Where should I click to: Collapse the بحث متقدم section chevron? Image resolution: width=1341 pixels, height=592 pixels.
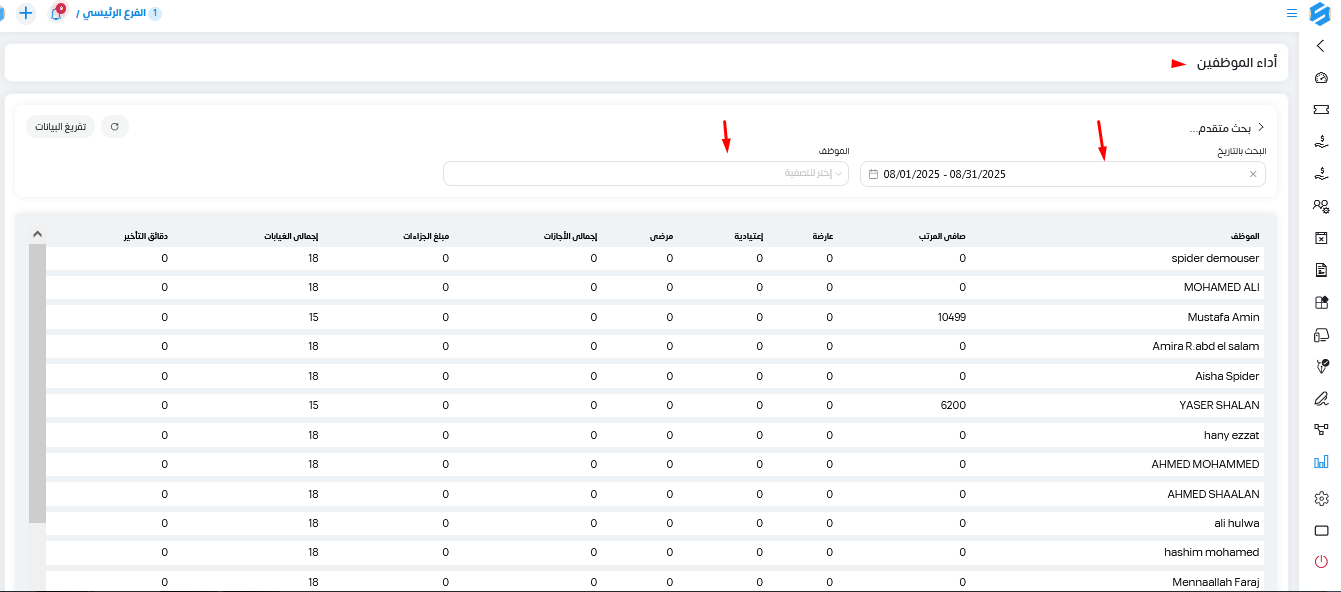click(1261, 128)
